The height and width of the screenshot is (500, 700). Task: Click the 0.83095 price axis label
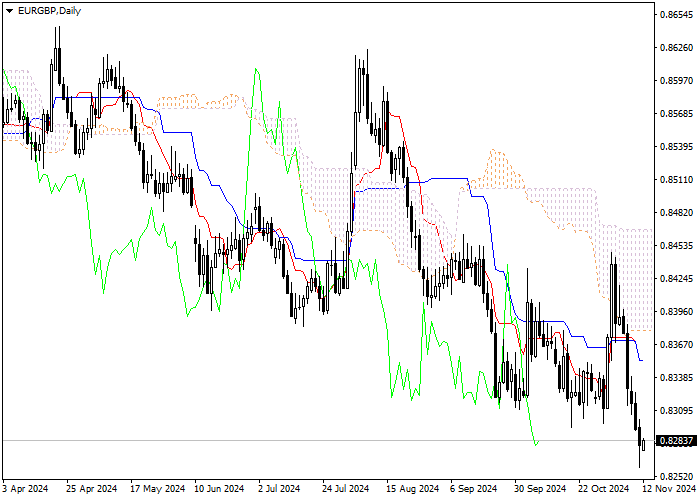(677, 410)
